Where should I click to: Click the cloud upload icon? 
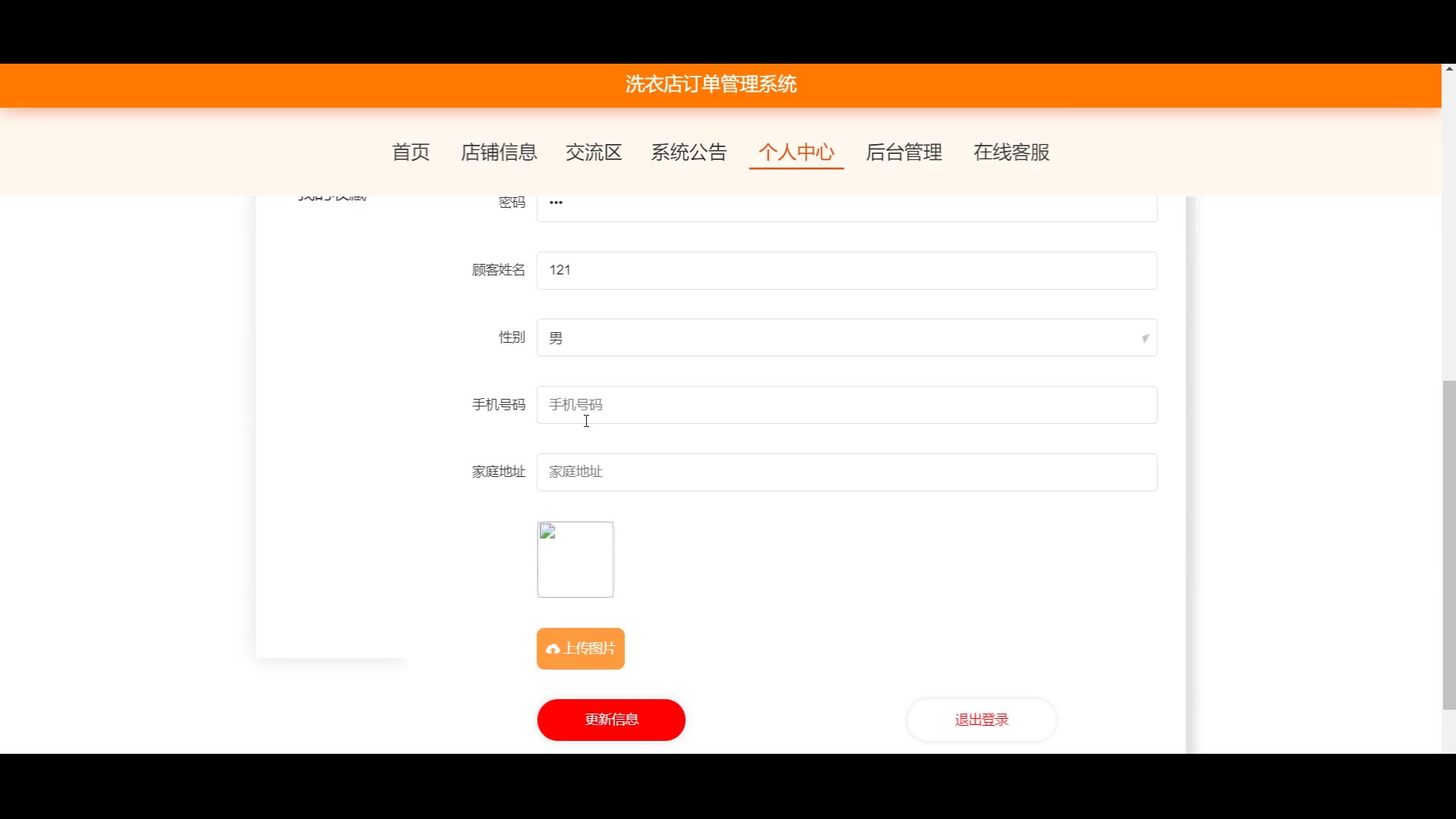point(553,649)
